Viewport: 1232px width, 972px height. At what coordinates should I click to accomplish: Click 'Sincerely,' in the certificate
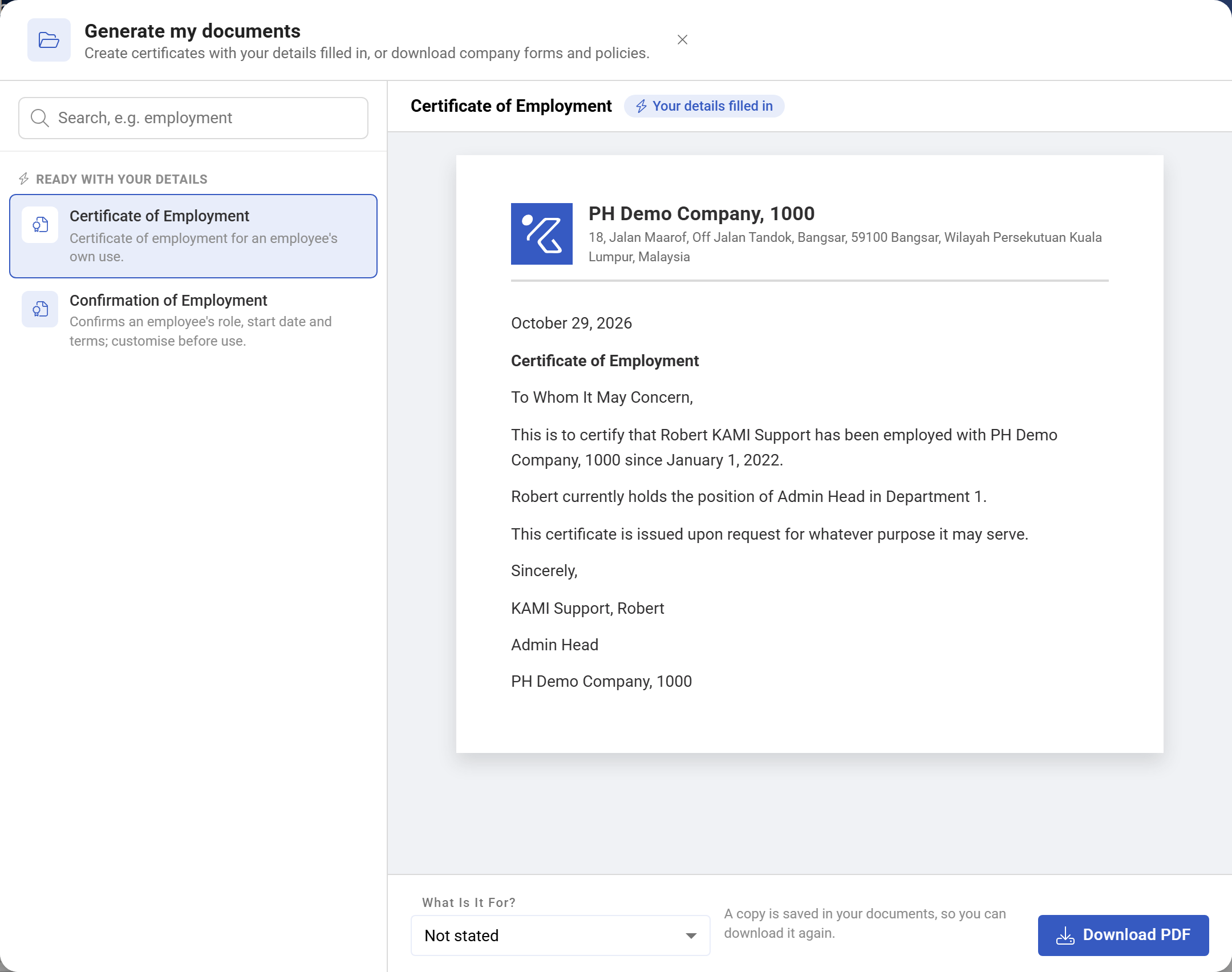point(544,571)
